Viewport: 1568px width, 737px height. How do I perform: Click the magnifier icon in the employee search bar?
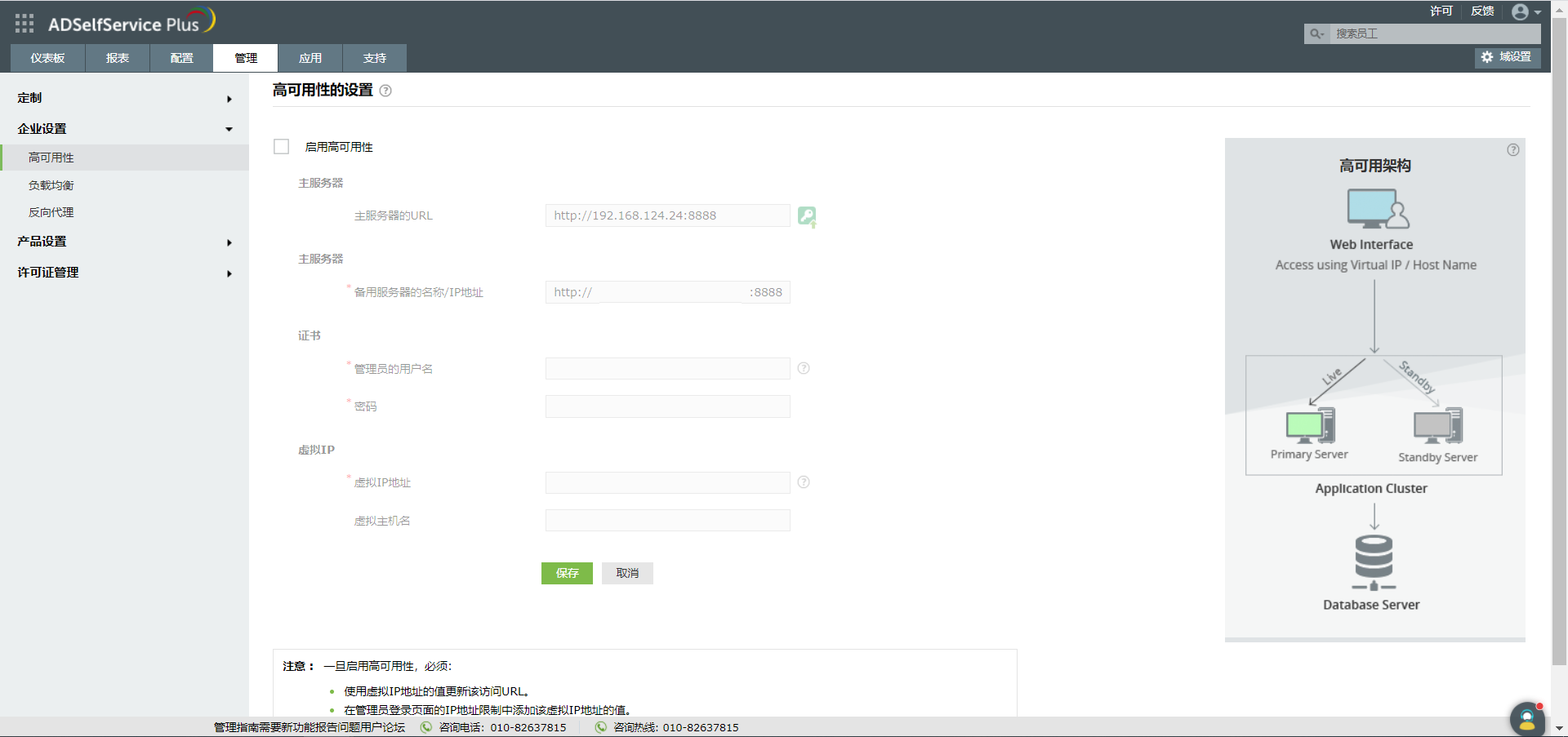1316,33
